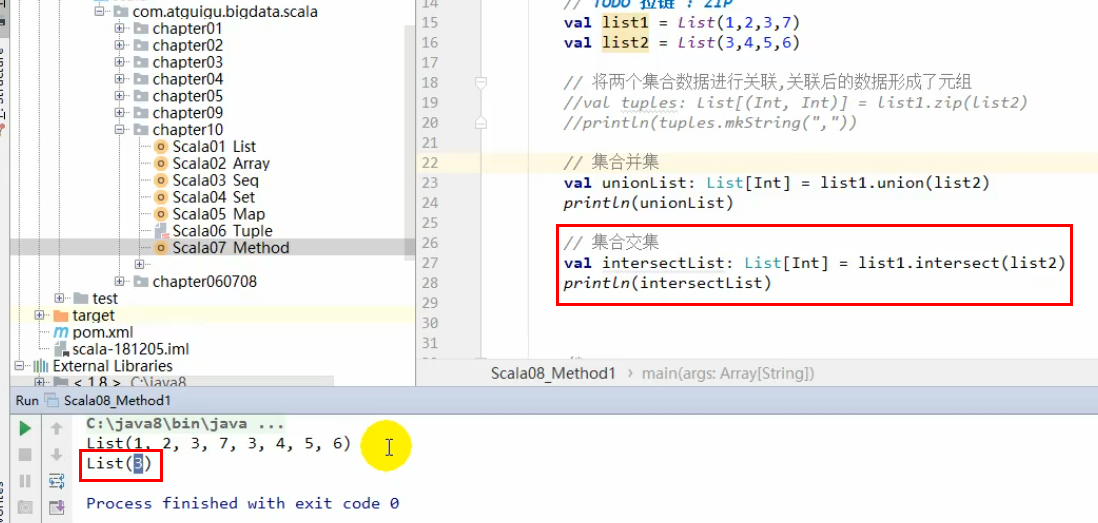1098x523 pixels.
Task: Click the JDK 1.8 library folder icon
Action: point(61,382)
